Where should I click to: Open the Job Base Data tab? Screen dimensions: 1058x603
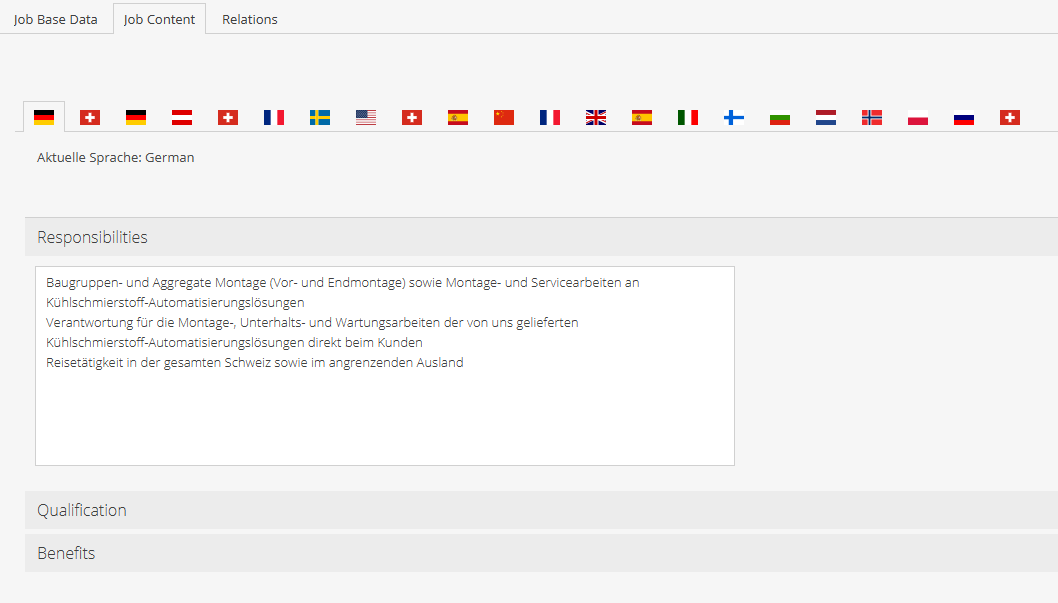coord(56,19)
